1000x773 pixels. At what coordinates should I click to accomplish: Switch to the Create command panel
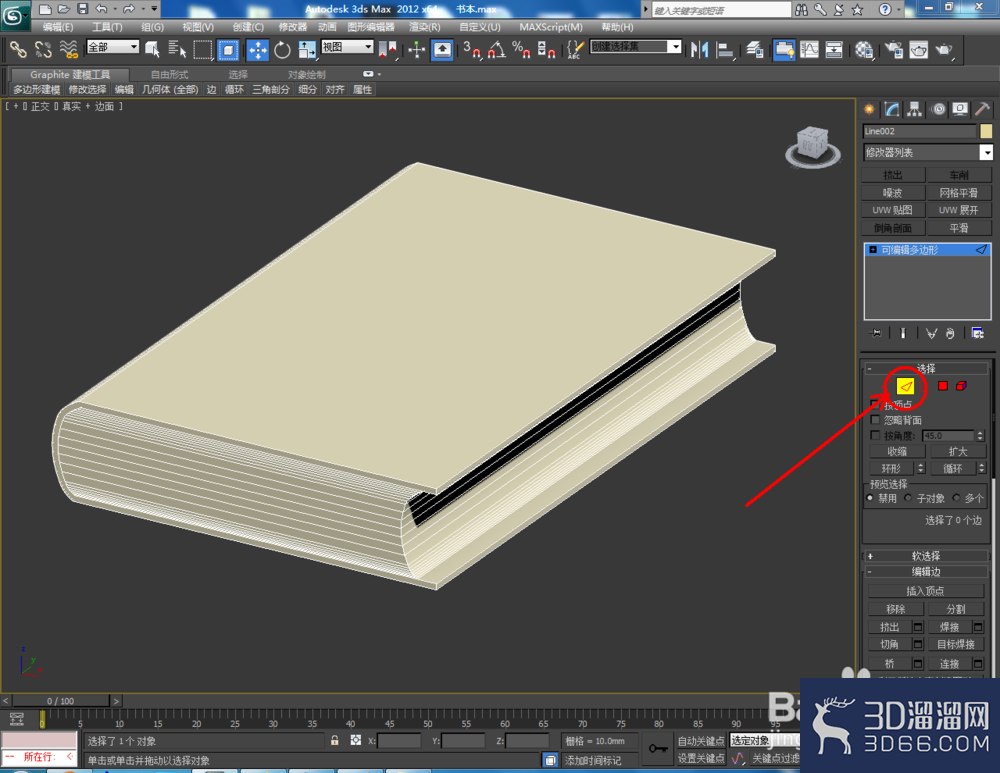tap(869, 109)
